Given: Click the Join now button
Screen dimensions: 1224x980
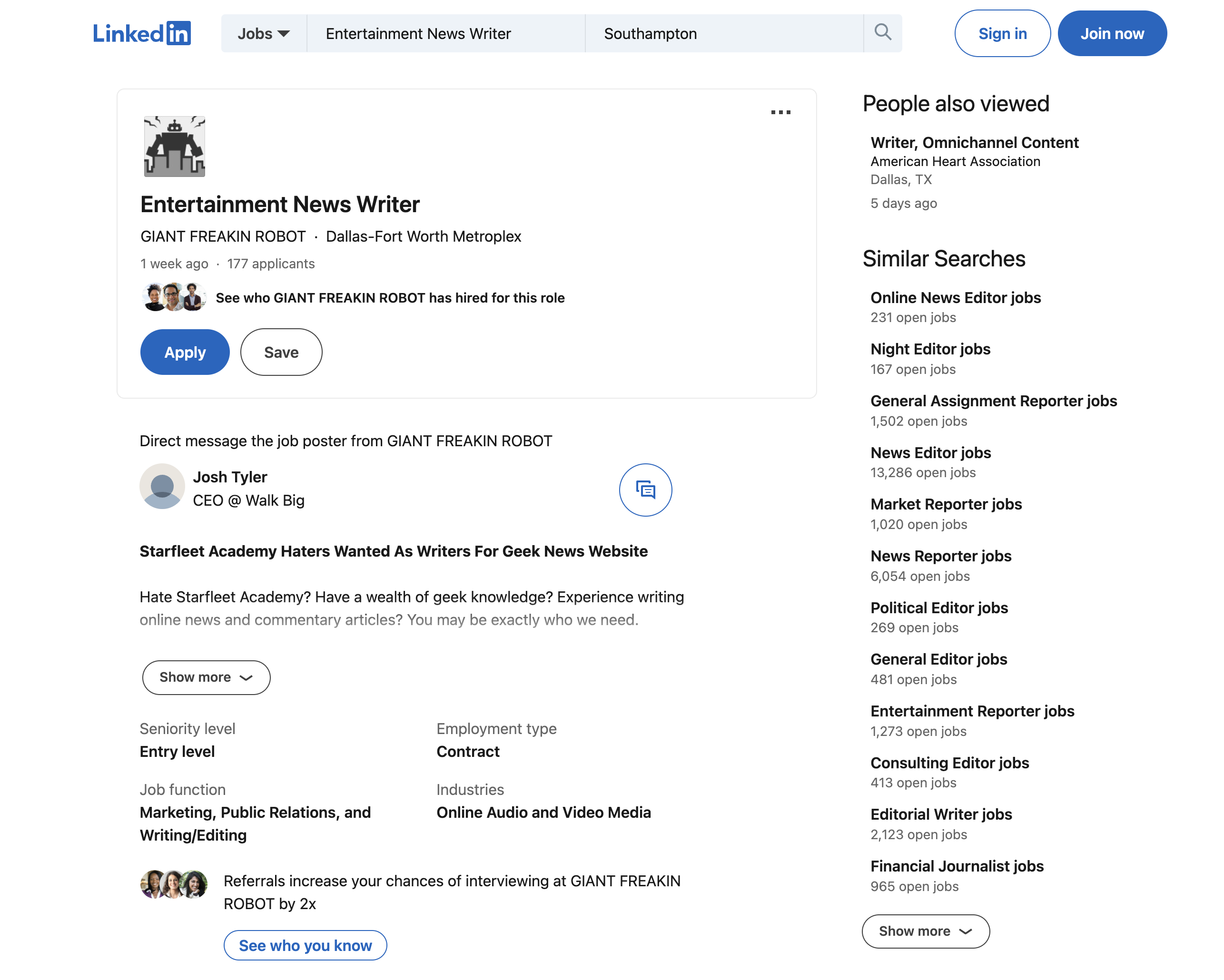Looking at the screenshot, I should click(1112, 33).
